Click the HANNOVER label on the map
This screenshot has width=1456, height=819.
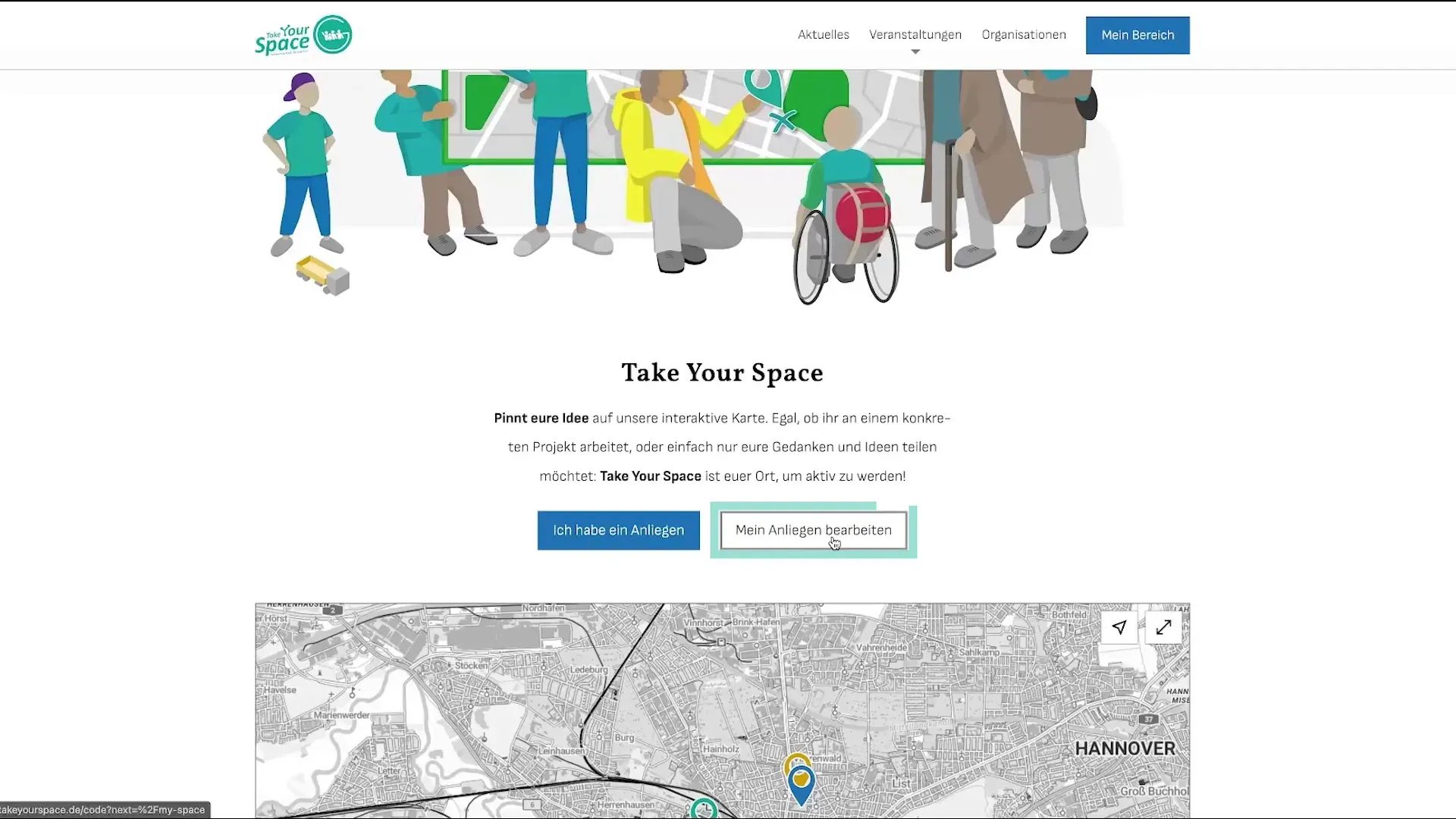pos(1125,748)
